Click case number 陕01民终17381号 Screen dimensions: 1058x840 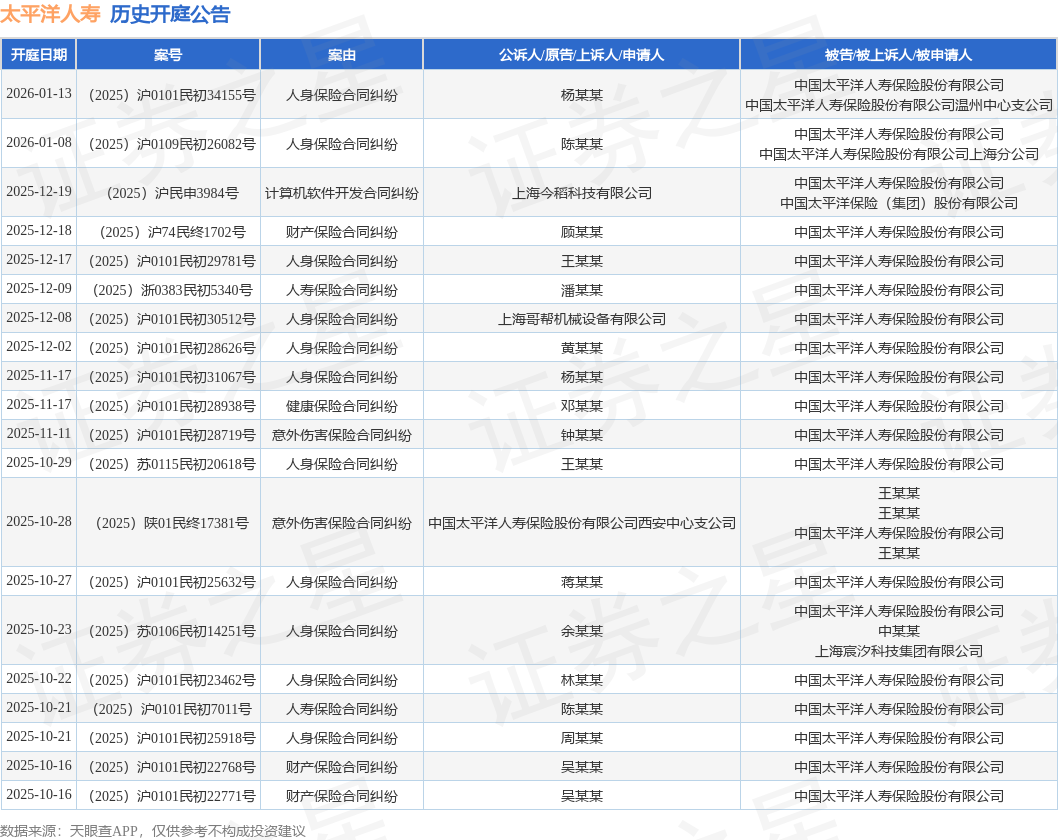[196, 523]
